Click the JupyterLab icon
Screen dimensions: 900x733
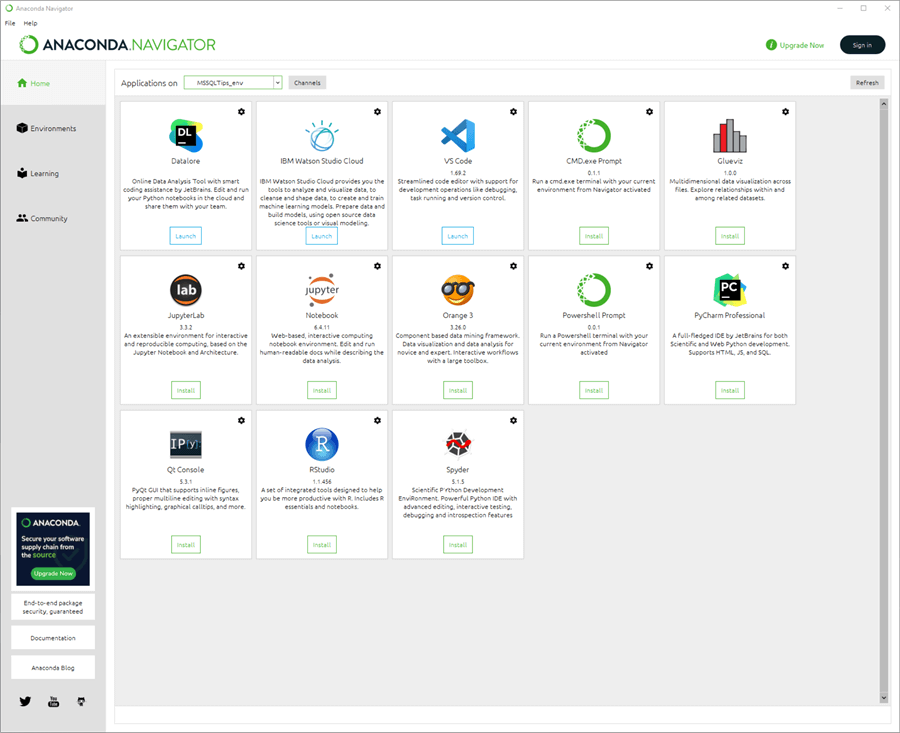point(185,290)
